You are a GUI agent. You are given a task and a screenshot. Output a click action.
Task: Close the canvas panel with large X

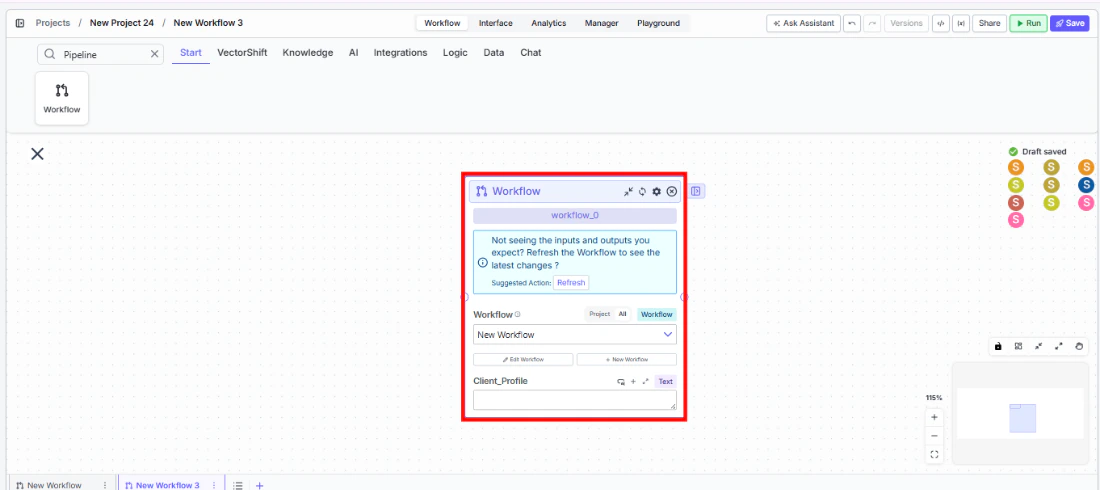pyautogui.click(x=37, y=154)
